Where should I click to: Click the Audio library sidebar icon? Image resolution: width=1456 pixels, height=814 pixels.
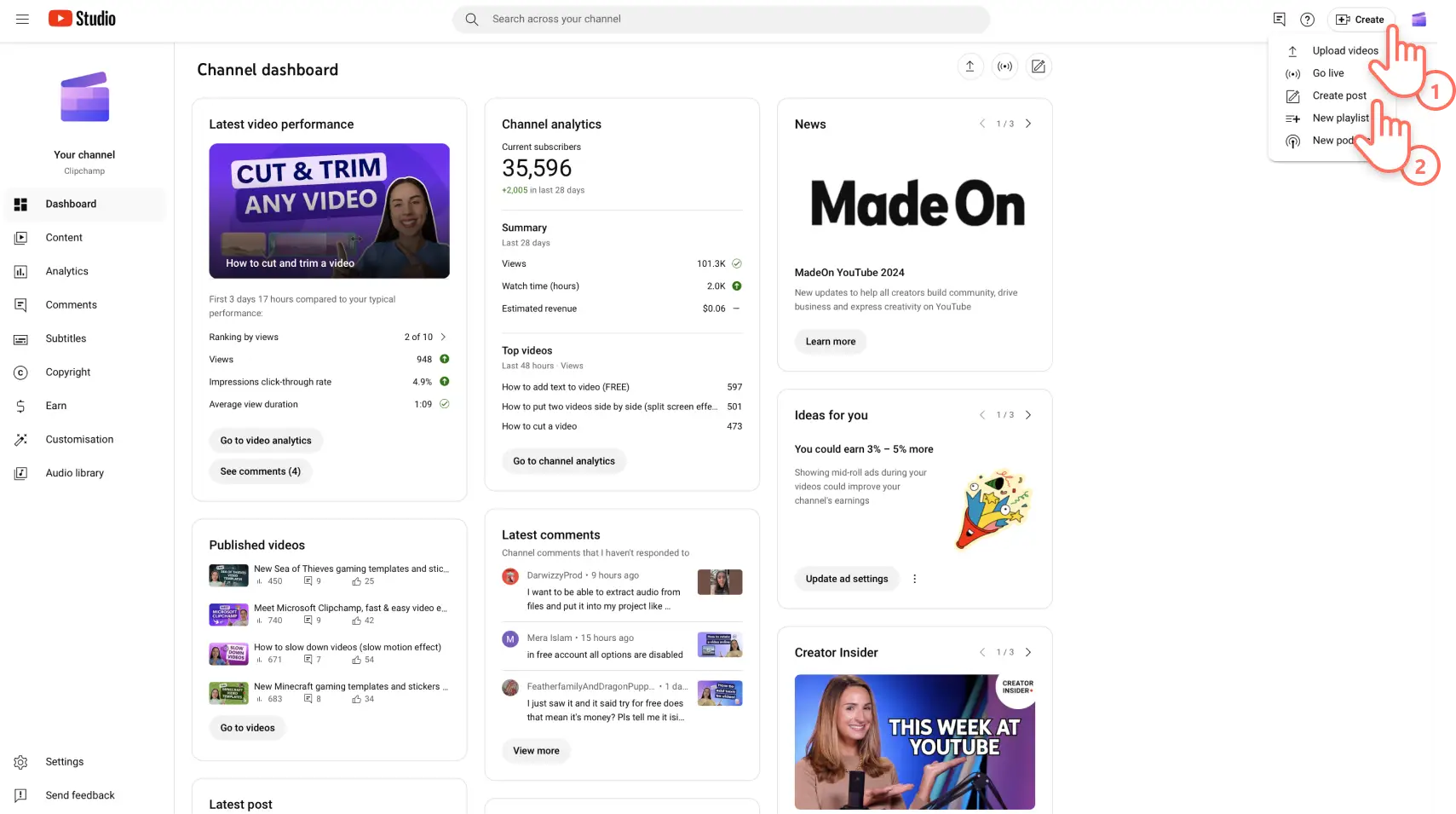click(x=20, y=473)
